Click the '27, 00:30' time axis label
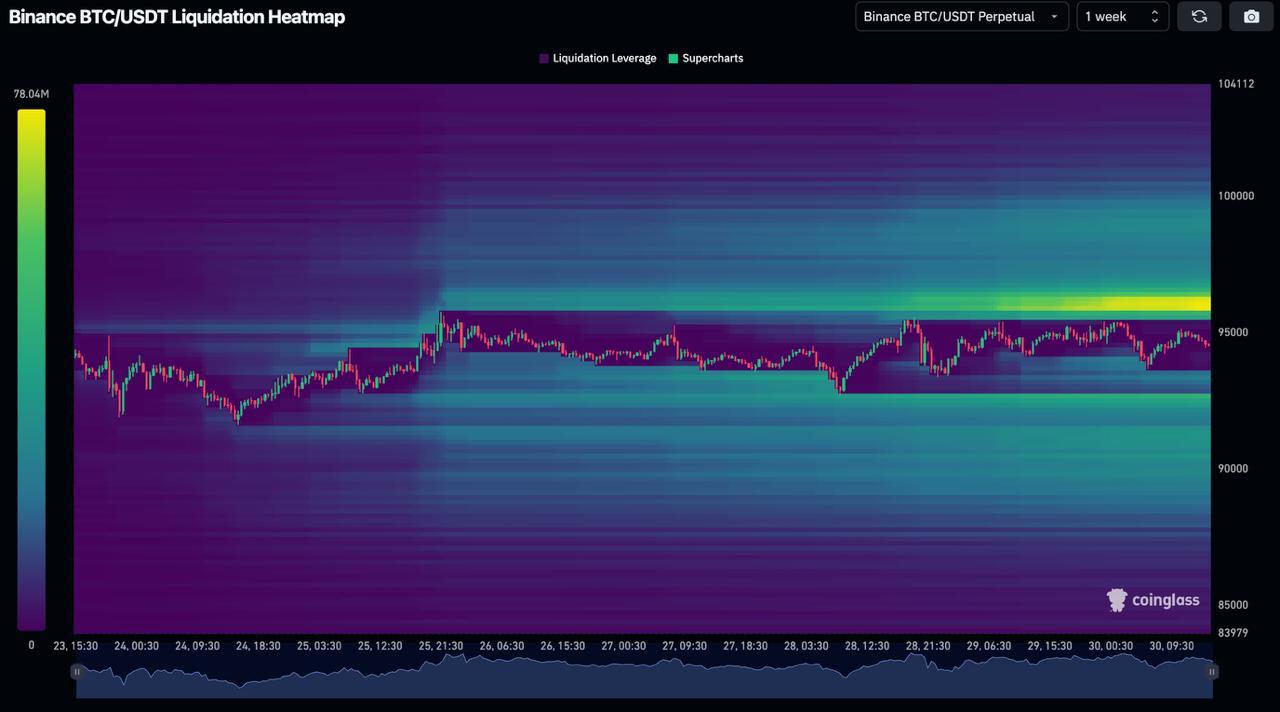The width and height of the screenshot is (1280, 712). coord(624,646)
